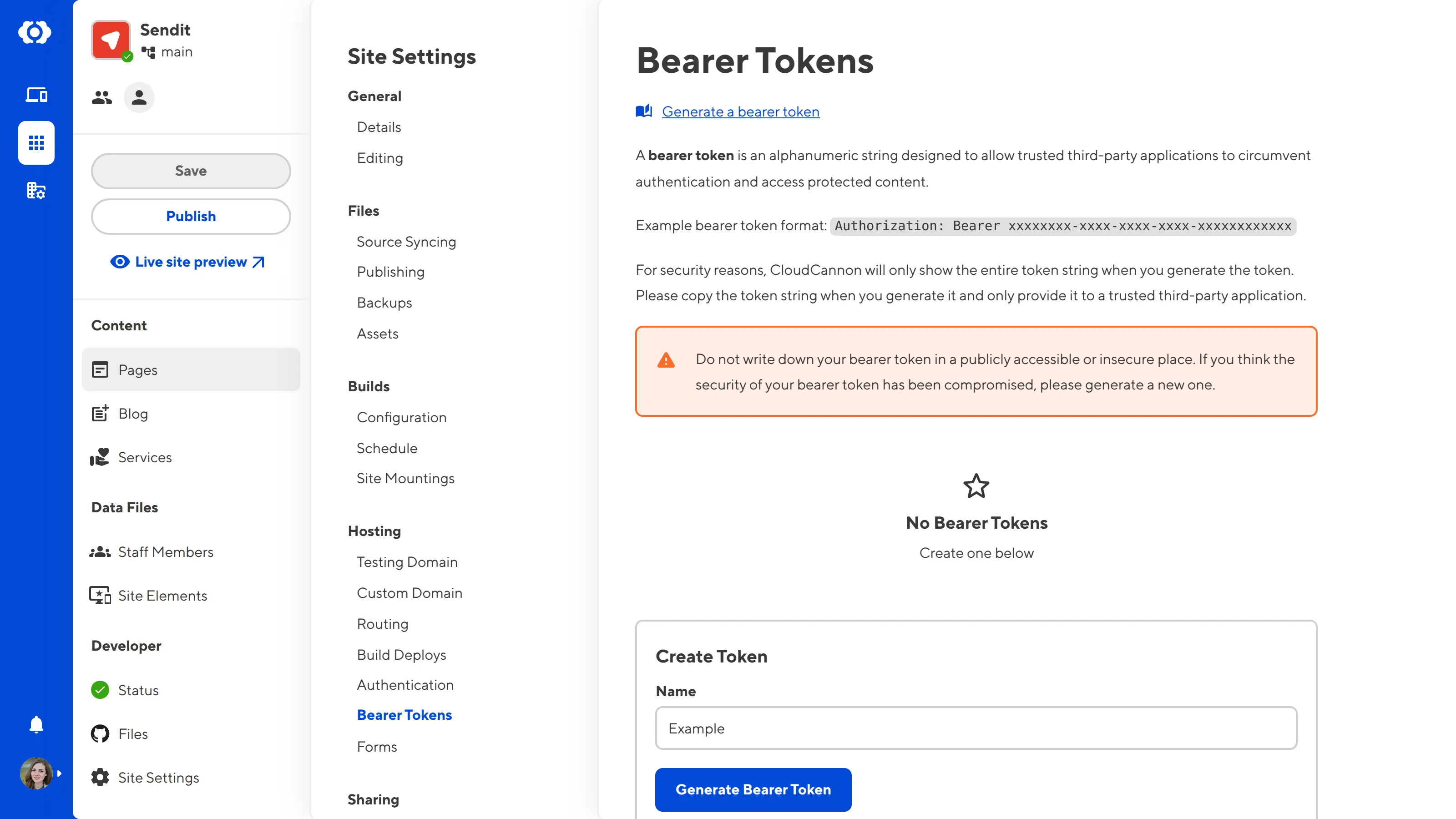Click Generate a bearer token link
Screen dimensions: 1456x819
pos(740,111)
